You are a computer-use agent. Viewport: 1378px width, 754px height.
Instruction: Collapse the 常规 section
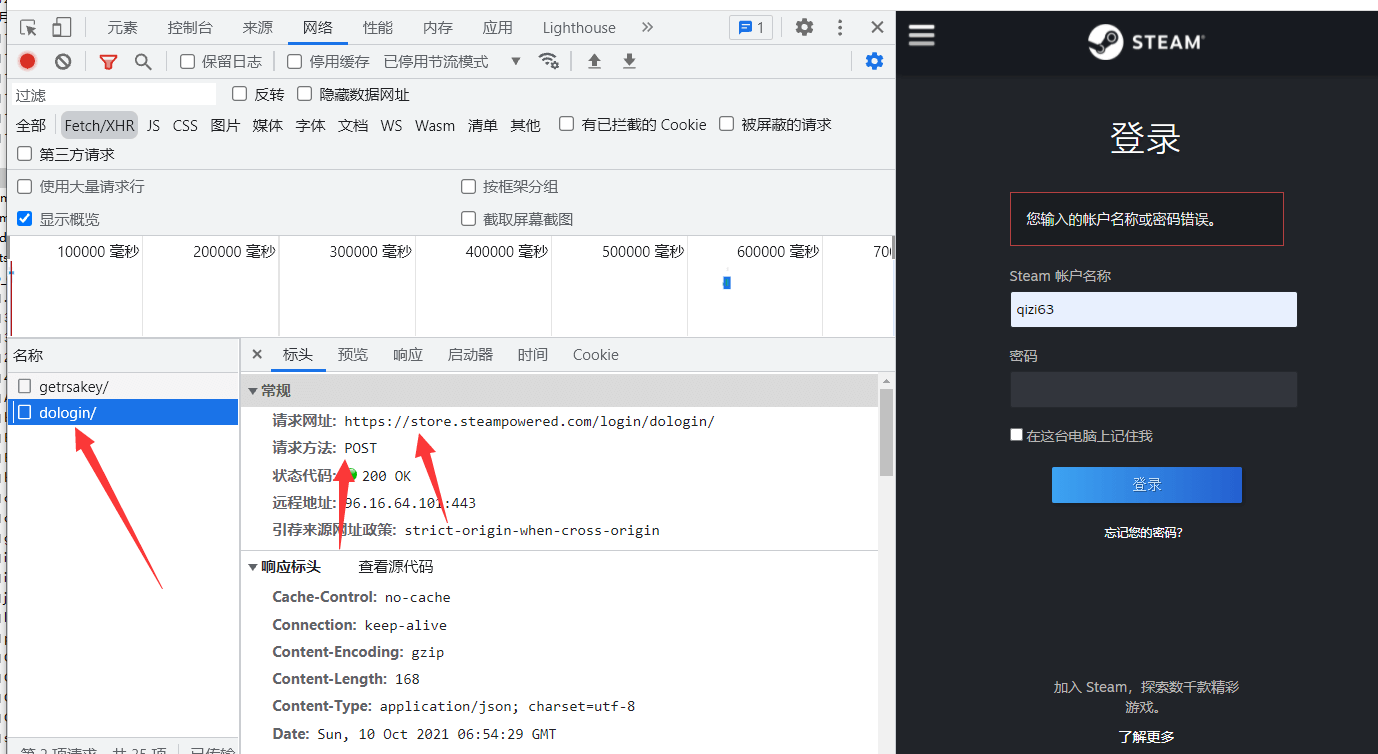pyautogui.click(x=253, y=391)
